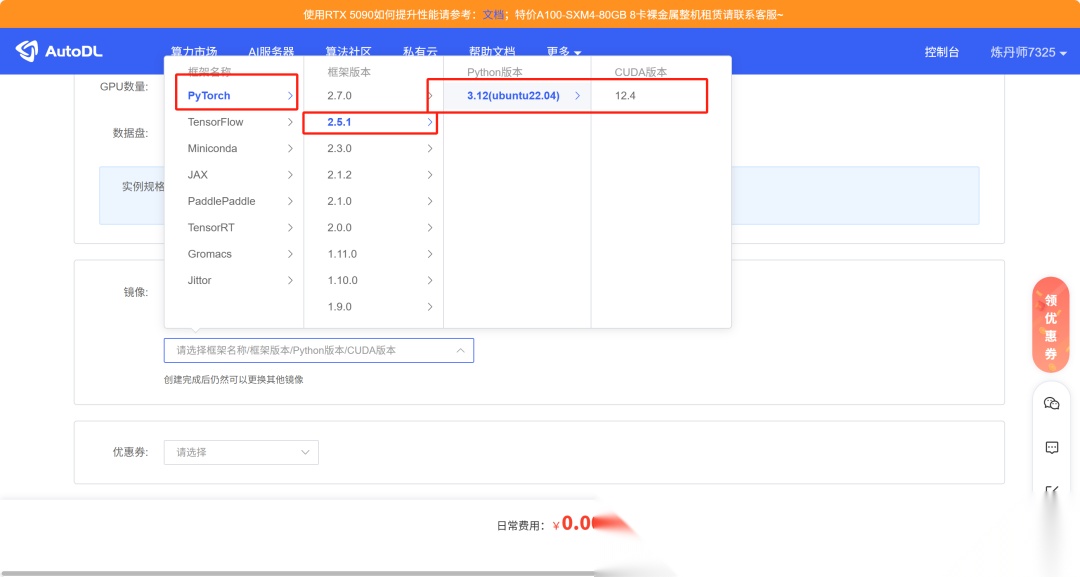The image size is (1080, 577).
Task: Open 私有云 nav item
Action: [x=420, y=52]
